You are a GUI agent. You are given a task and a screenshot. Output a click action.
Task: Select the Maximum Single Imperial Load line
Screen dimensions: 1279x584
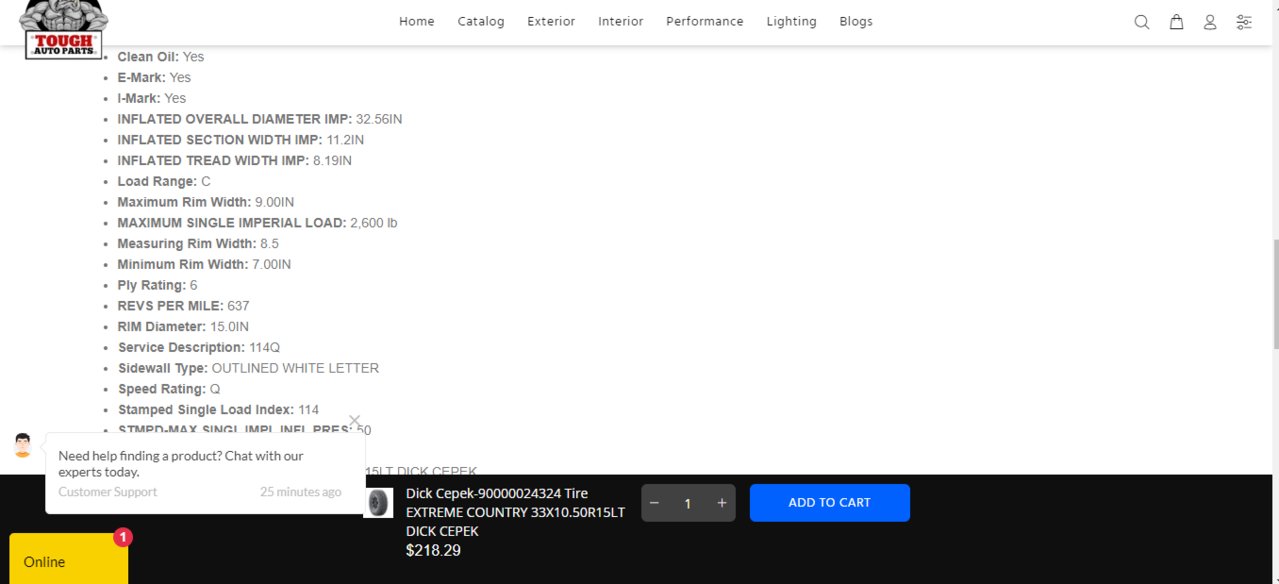coord(257,223)
